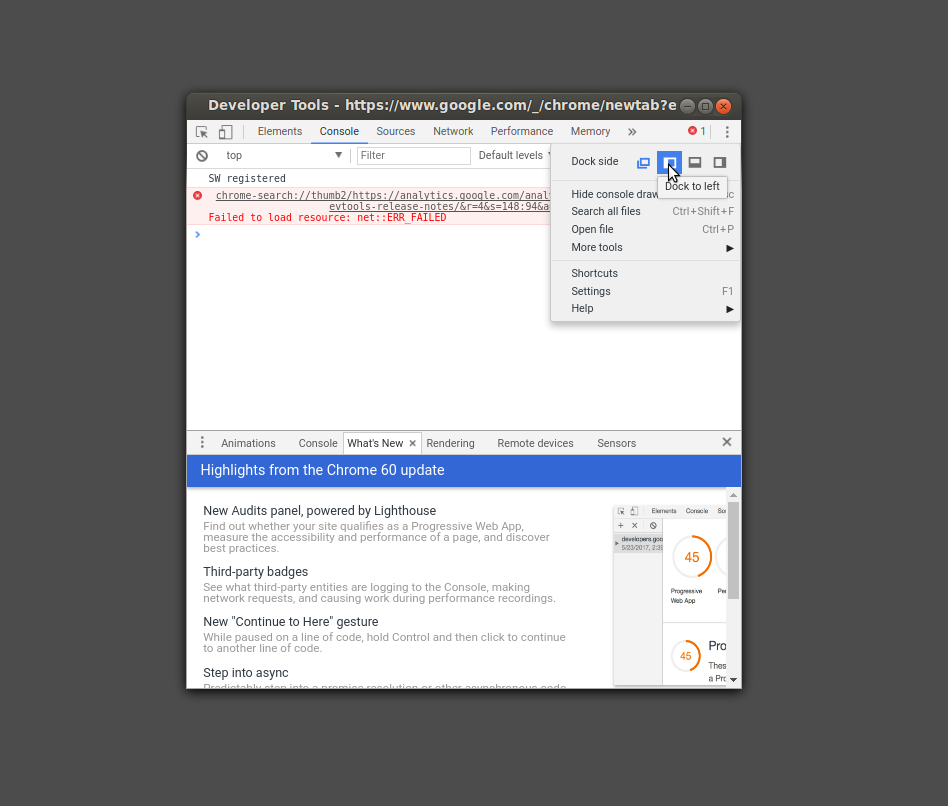Open the Rendering drawer tab

[x=450, y=443]
